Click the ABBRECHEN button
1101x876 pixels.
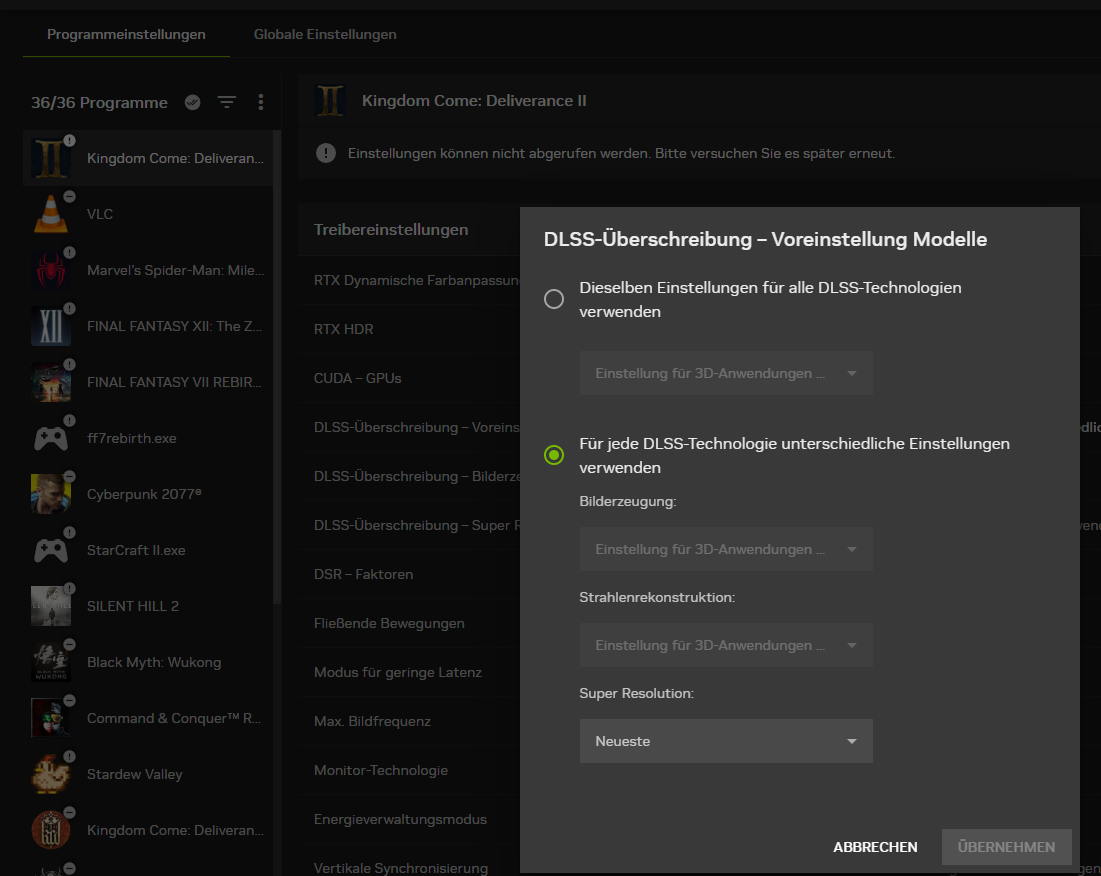pos(875,847)
